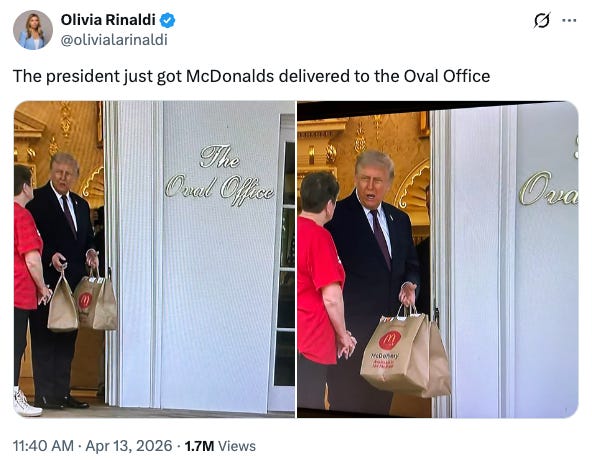Click the McDonald's logo bag in right photo
The width and height of the screenshot is (592, 461).
pos(396,354)
